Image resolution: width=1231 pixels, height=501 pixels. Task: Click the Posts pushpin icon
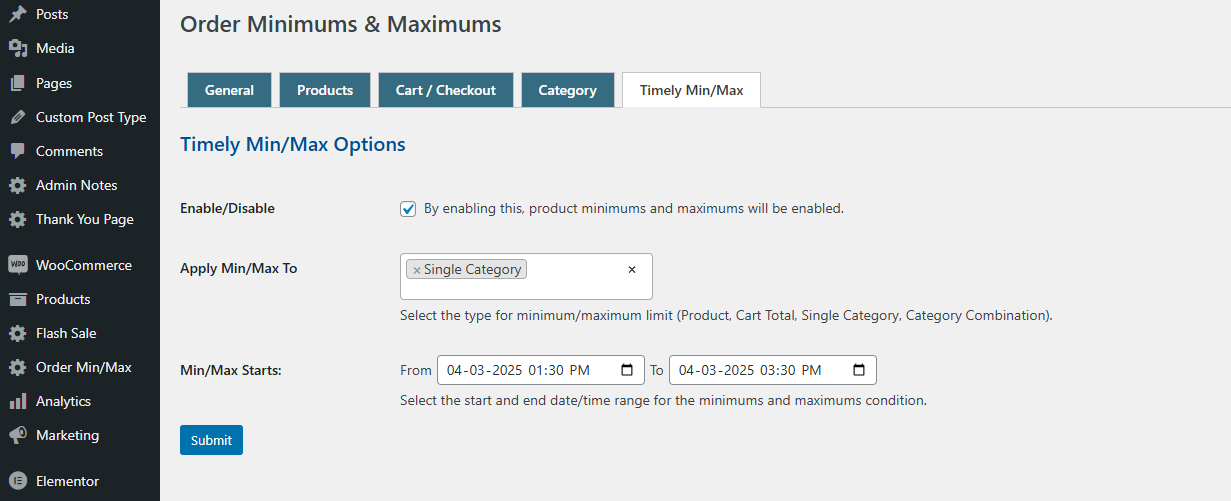coord(17,14)
